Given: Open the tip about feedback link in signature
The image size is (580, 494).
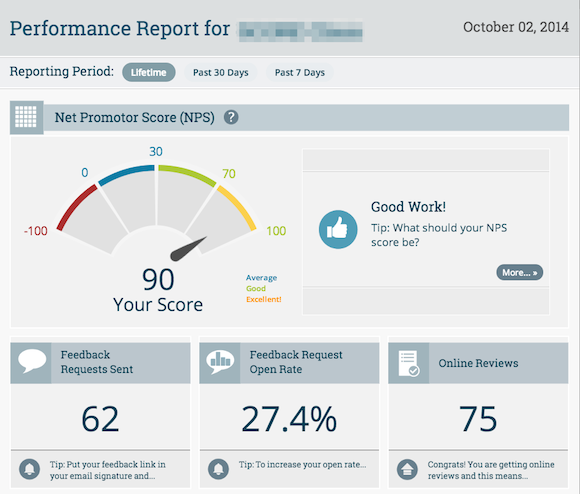Looking at the screenshot, I should (x=108, y=470).
